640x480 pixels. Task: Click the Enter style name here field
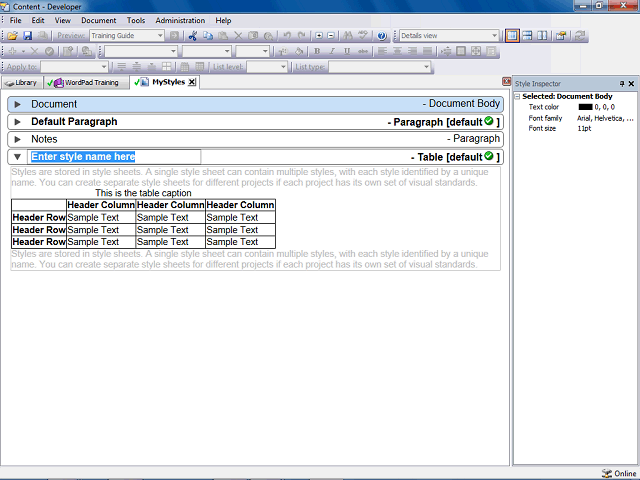point(114,157)
